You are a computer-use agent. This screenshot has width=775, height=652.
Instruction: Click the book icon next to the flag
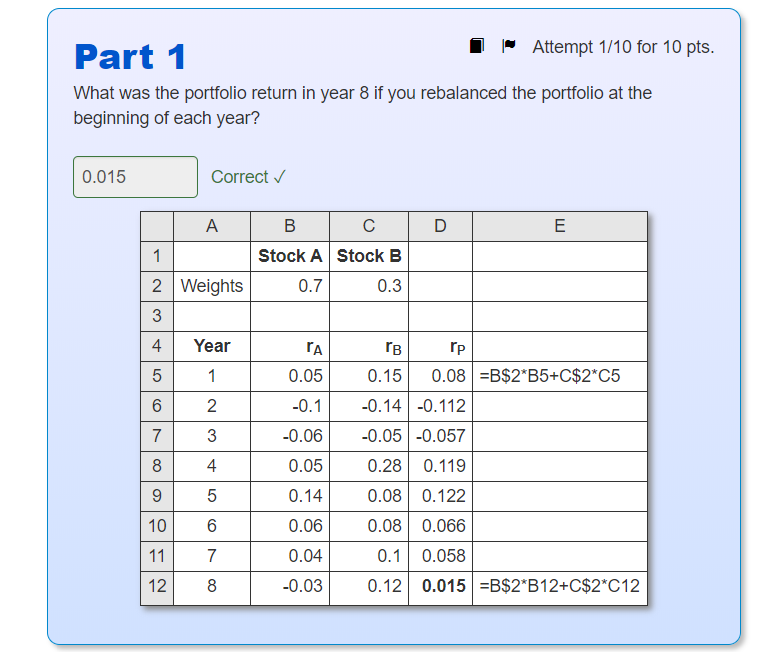click(x=476, y=46)
